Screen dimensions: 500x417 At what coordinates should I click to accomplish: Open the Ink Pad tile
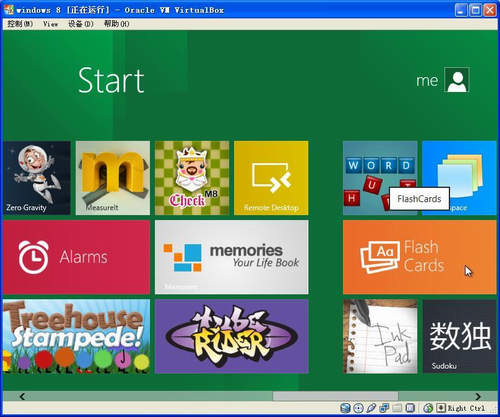click(x=380, y=336)
